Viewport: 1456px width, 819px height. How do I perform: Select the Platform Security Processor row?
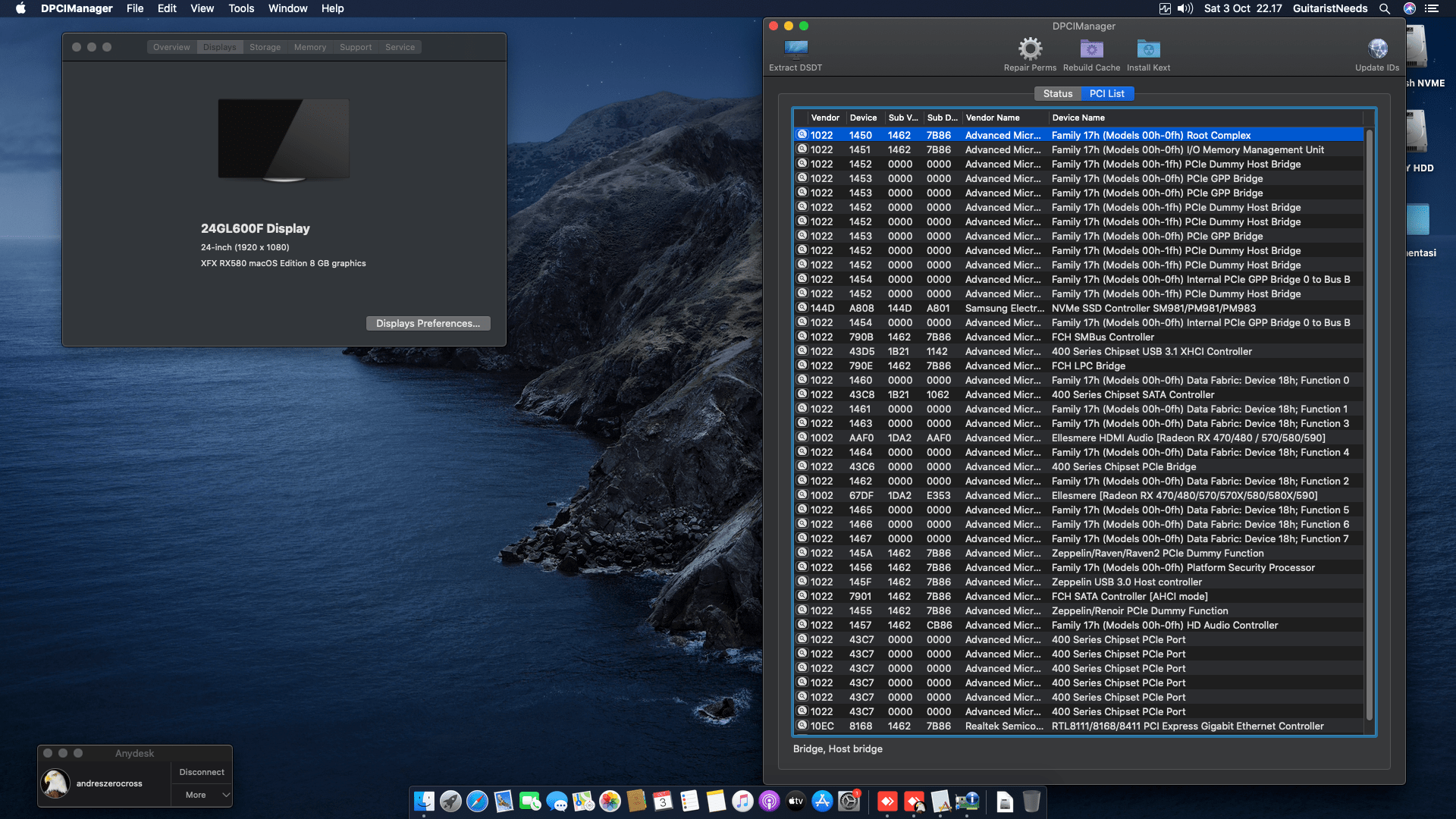tap(1079, 567)
